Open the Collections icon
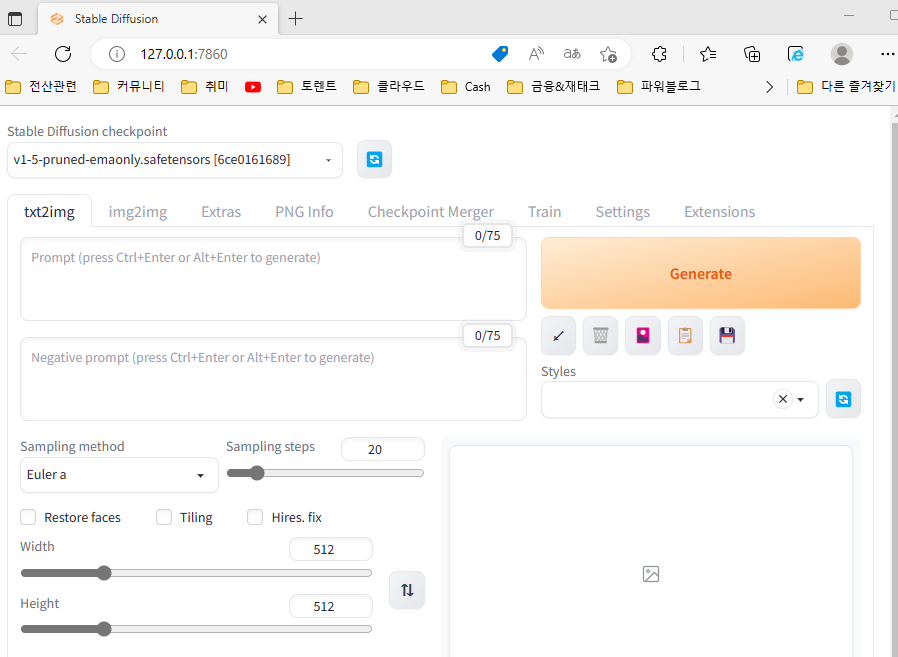 pos(751,54)
